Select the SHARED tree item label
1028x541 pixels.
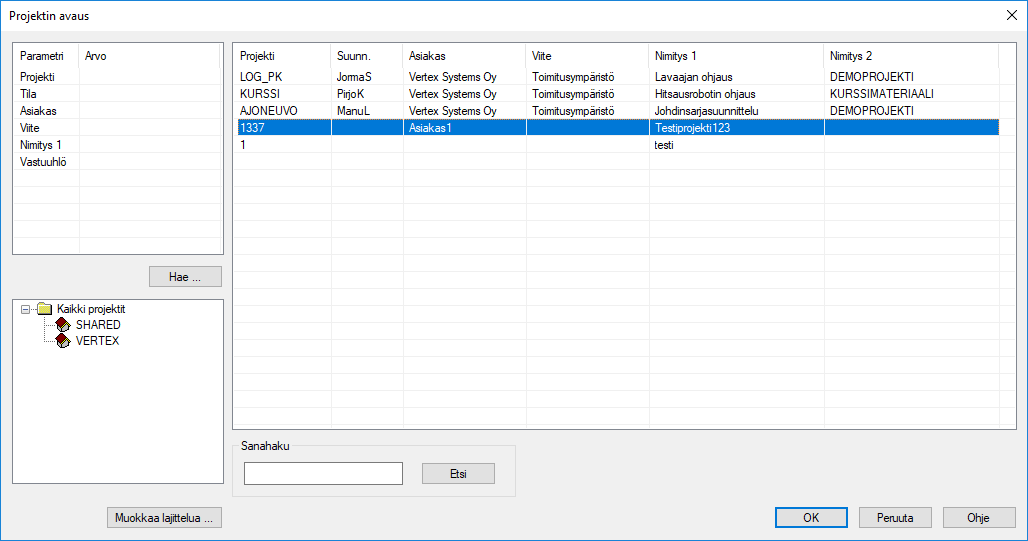click(x=98, y=325)
